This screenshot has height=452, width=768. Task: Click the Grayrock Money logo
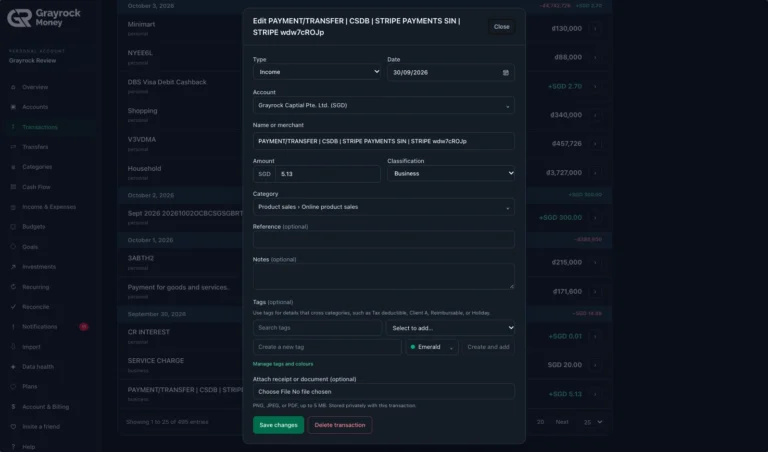point(44,18)
